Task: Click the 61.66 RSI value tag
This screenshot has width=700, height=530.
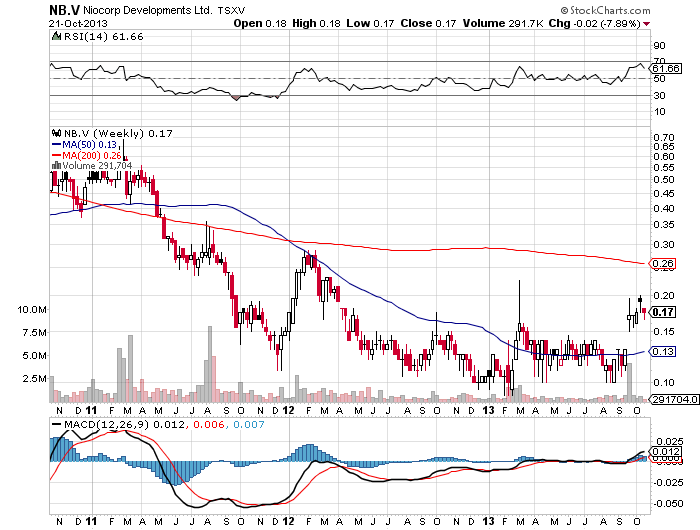Action: tap(666, 68)
